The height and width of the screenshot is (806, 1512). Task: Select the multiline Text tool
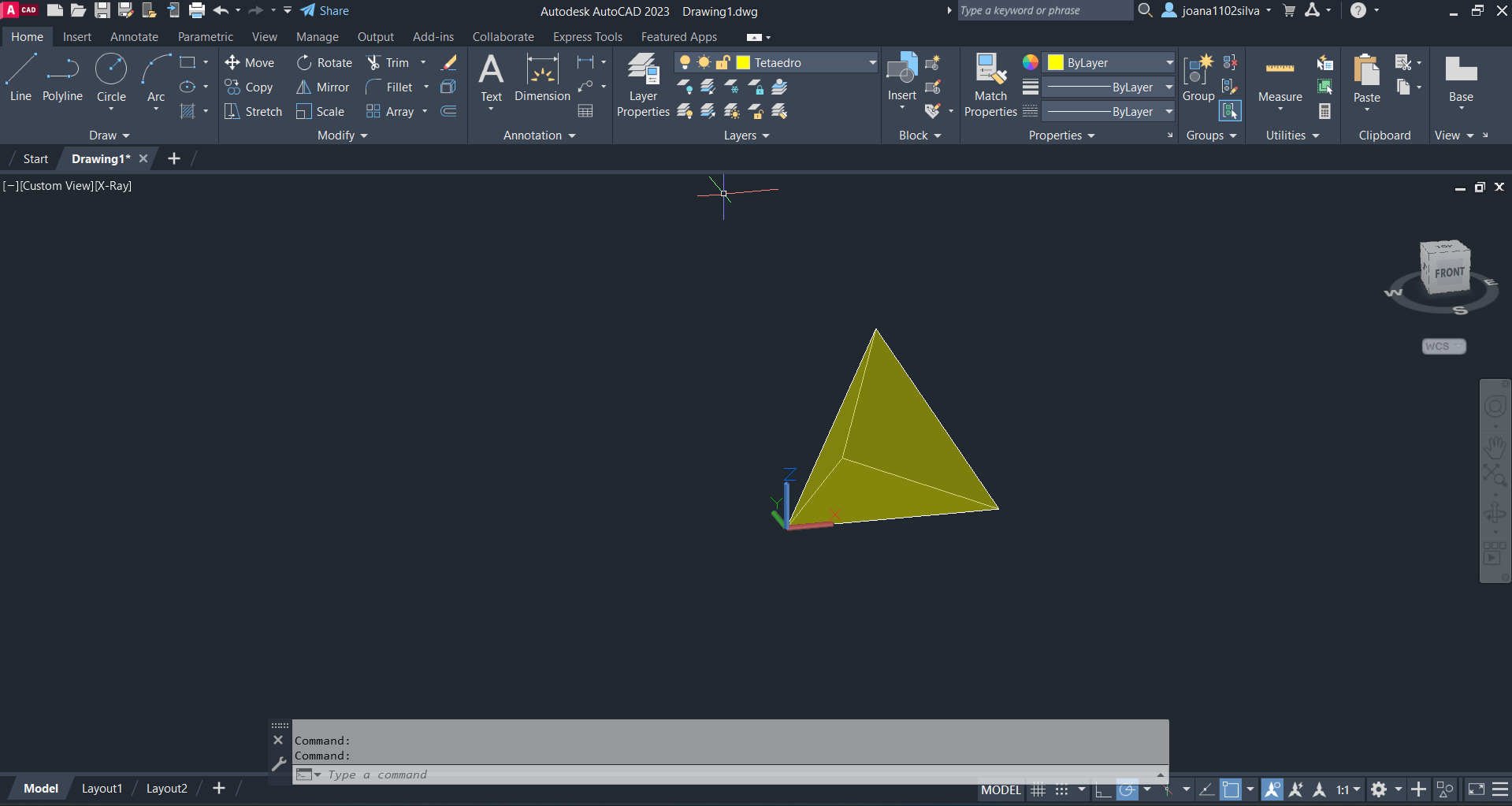491,78
